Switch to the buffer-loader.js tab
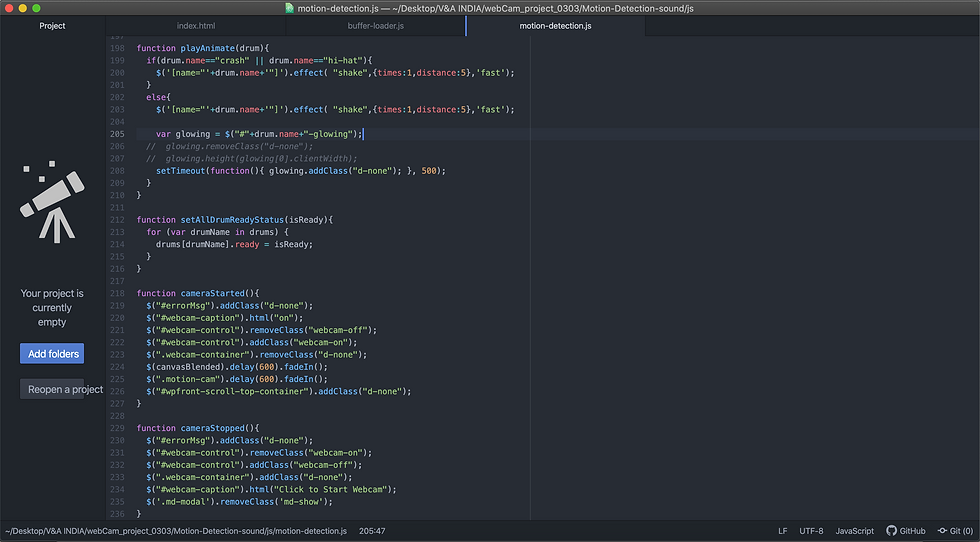980x542 pixels. tap(376, 26)
